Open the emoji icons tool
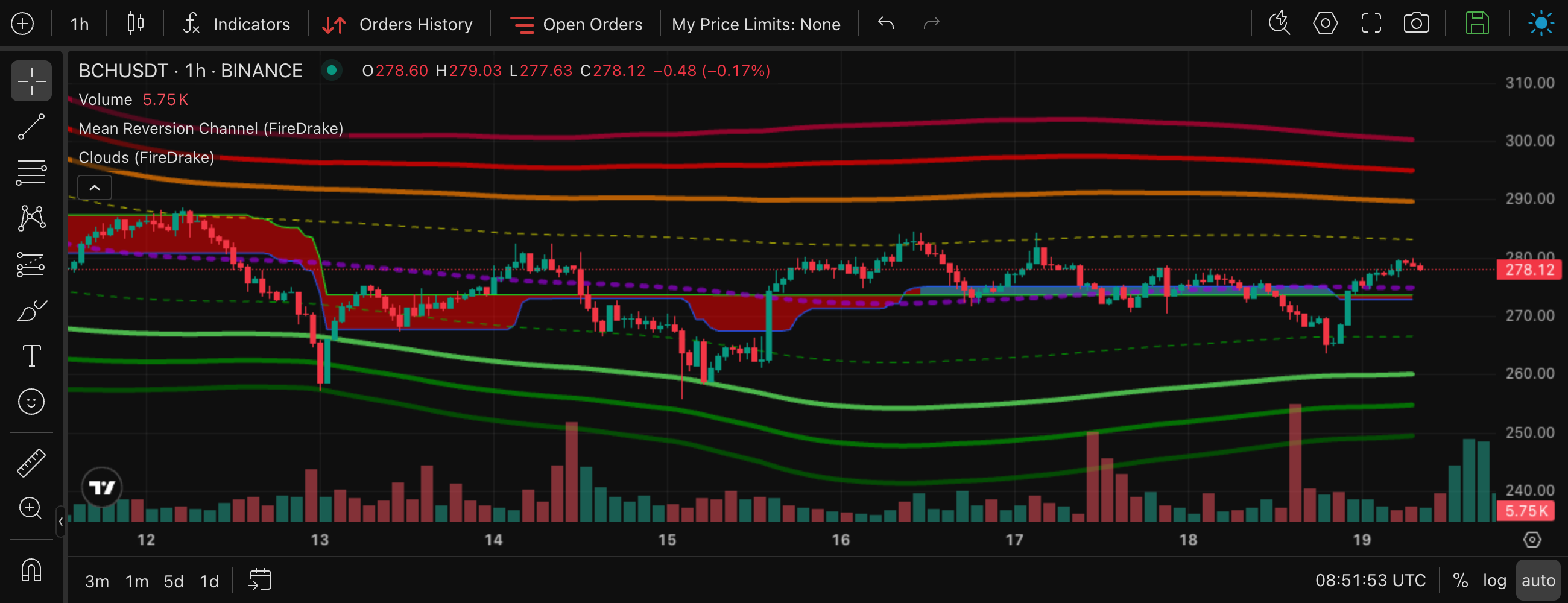The width and height of the screenshot is (1568, 603). [x=31, y=402]
